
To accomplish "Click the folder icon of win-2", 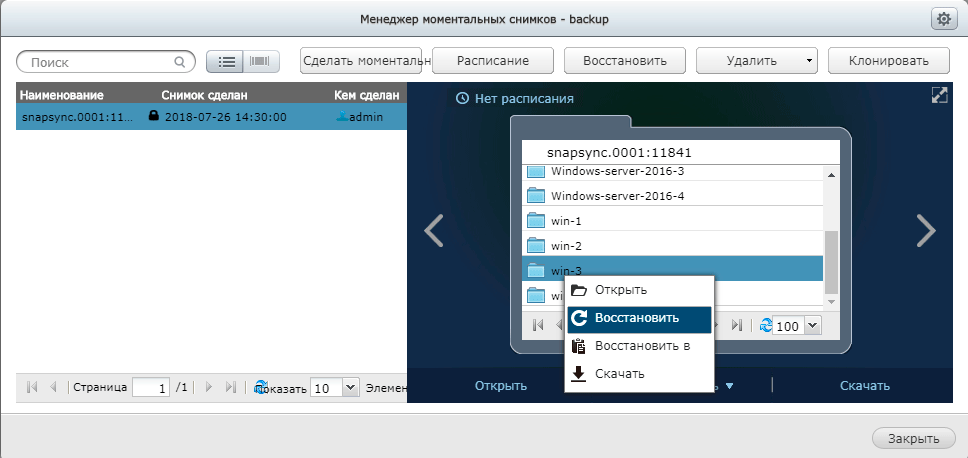I will pos(536,245).
